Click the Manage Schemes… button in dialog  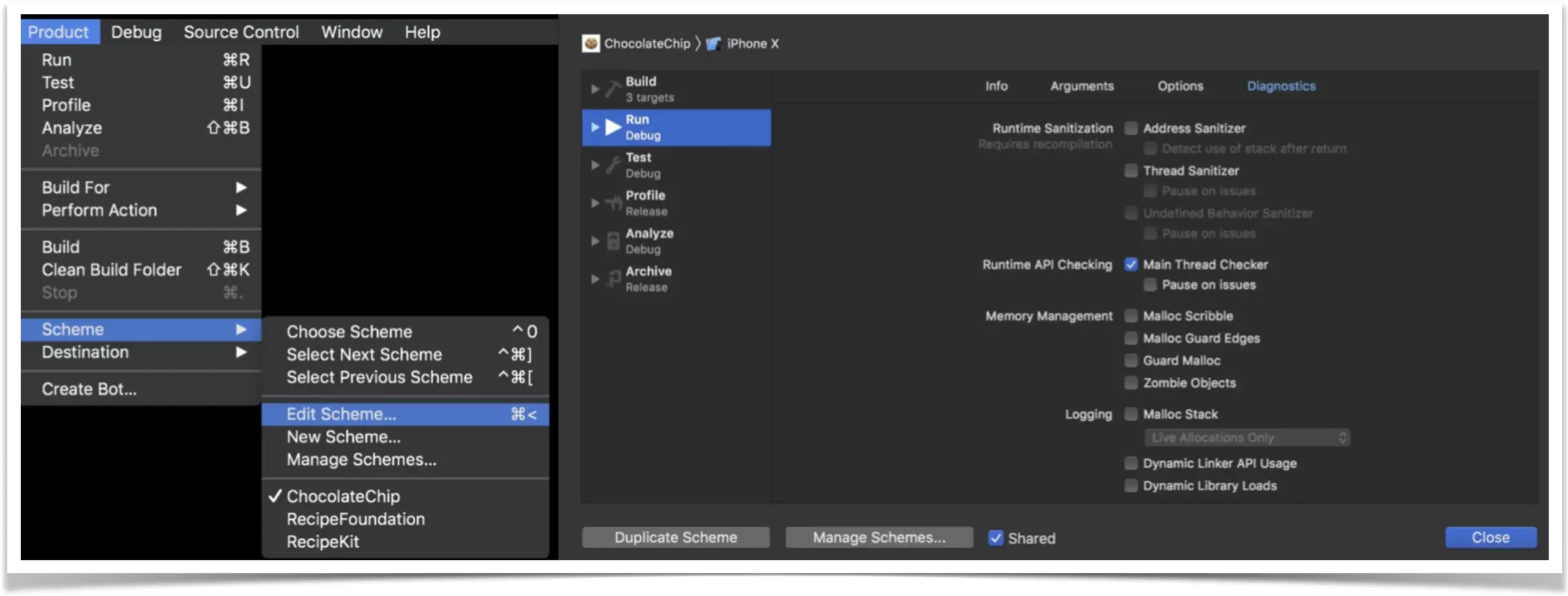pyautogui.click(x=879, y=537)
